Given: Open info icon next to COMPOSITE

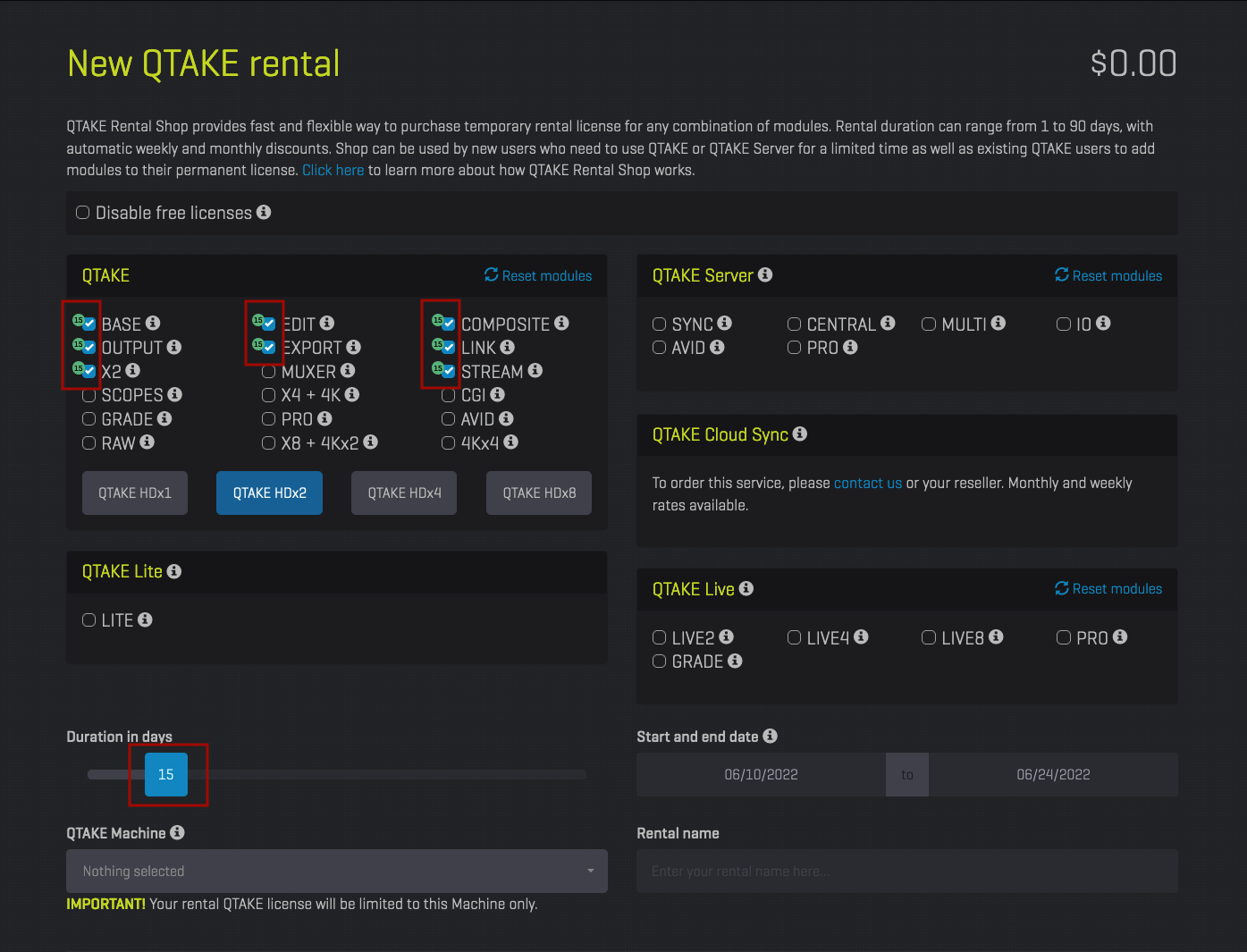Looking at the screenshot, I should point(561,323).
